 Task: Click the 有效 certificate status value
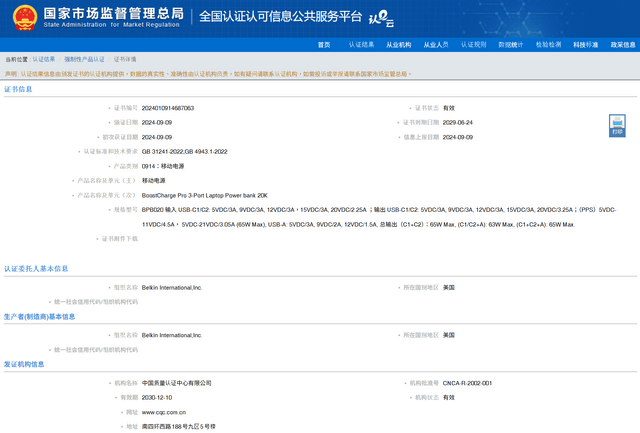point(449,108)
